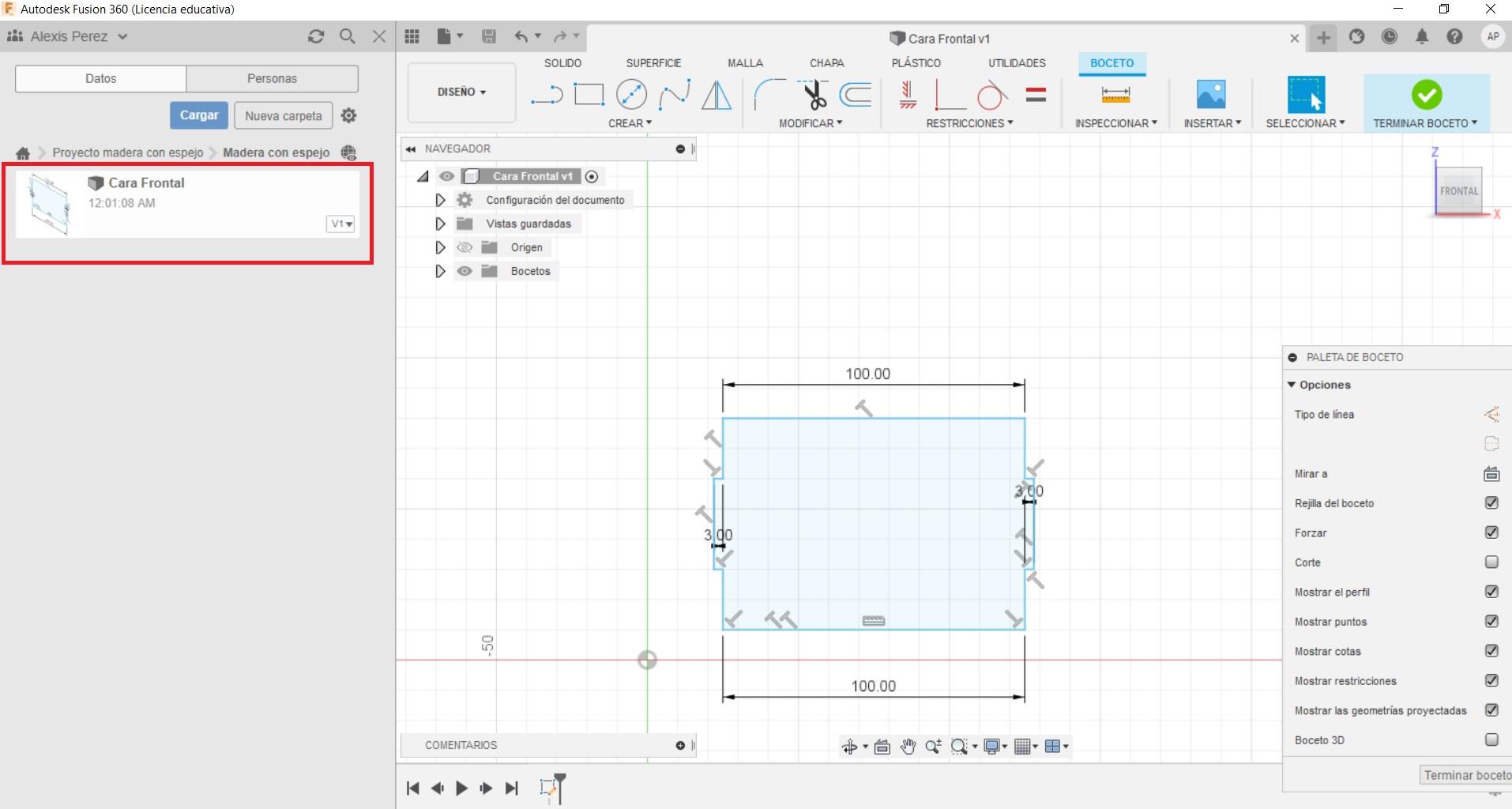Image resolution: width=1512 pixels, height=809 pixels.
Task: Open the RESTRICCIONES dropdown menu
Action: (x=969, y=123)
